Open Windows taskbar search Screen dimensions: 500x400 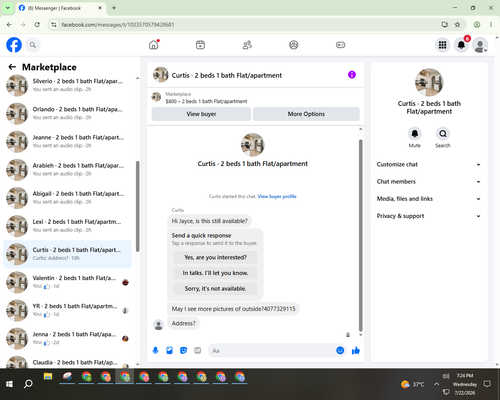[x=28, y=384]
